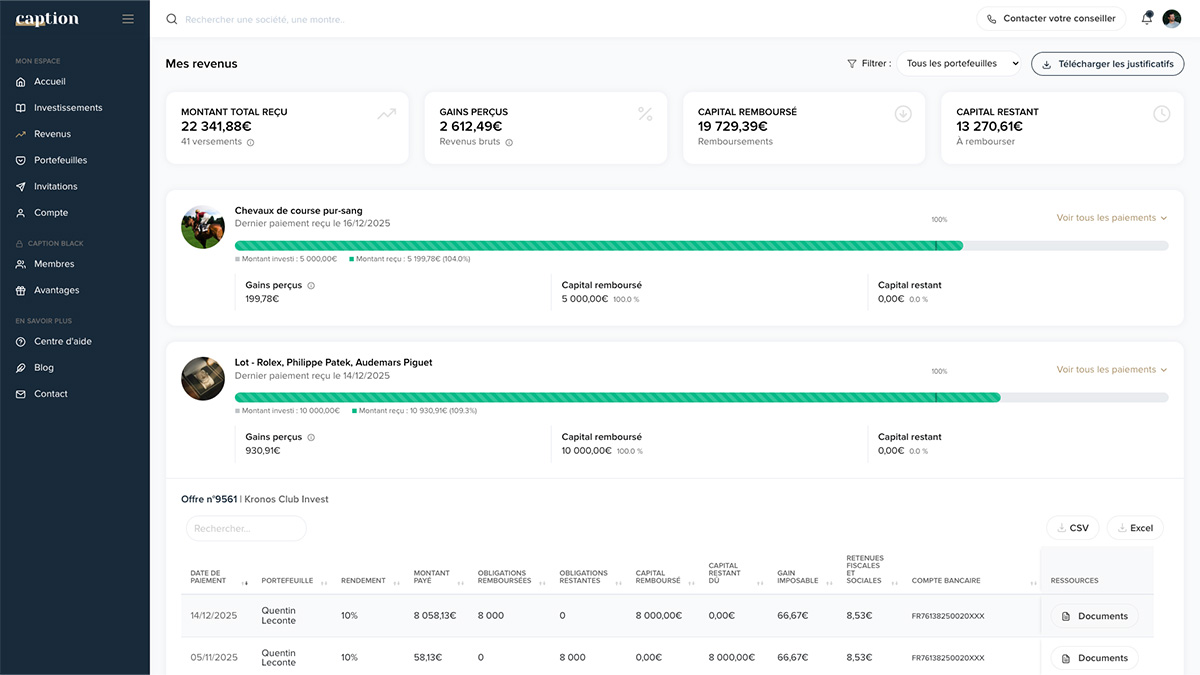The image size is (1200, 675).
Task: Click info icon next to Gains perçus 199,78€
Action: point(311,286)
